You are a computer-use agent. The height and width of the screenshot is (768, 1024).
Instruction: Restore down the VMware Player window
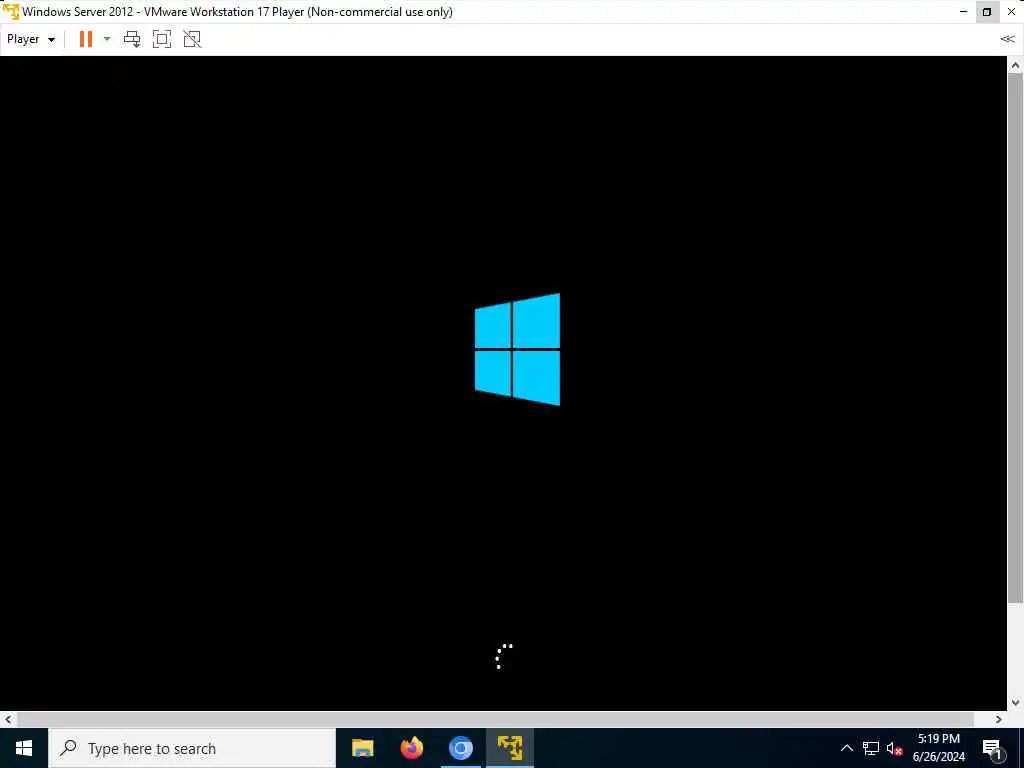click(x=987, y=12)
